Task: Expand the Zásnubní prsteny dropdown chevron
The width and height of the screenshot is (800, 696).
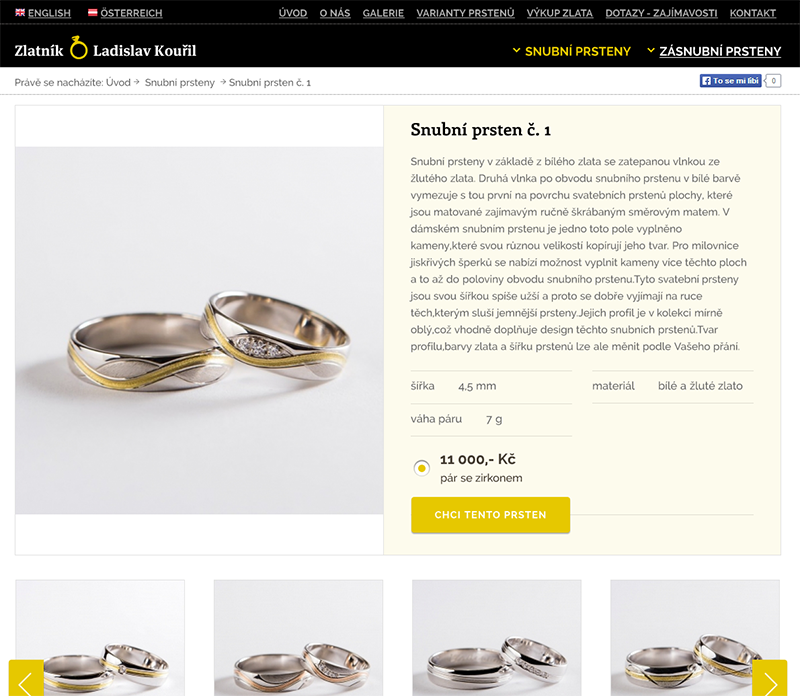Action: (x=651, y=51)
